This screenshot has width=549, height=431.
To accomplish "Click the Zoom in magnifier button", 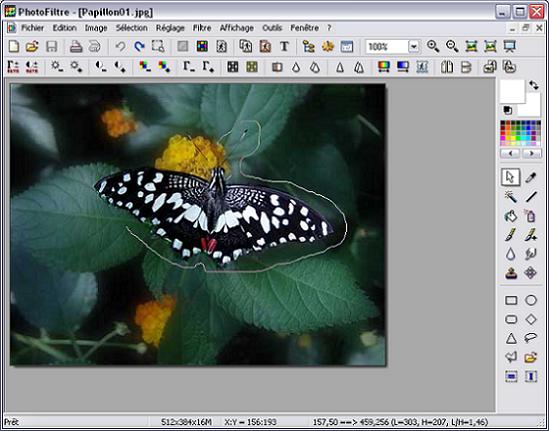I will pyautogui.click(x=433, y=46).
